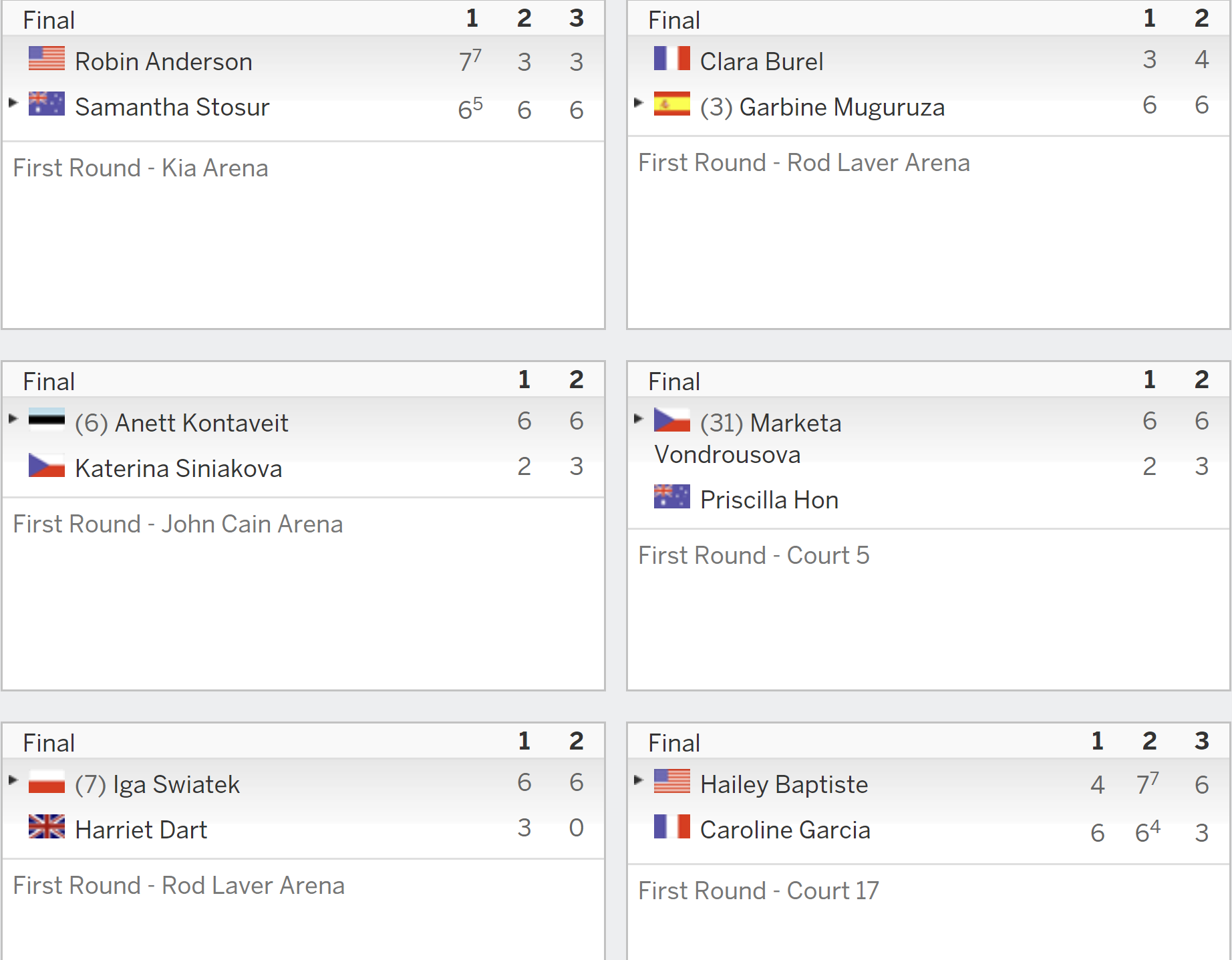Image resolution: width=1232 pixels, height=960 pixels.
Task: Click the Estonian flag beside Anett Kontaveit
Action: click(47, 420)
